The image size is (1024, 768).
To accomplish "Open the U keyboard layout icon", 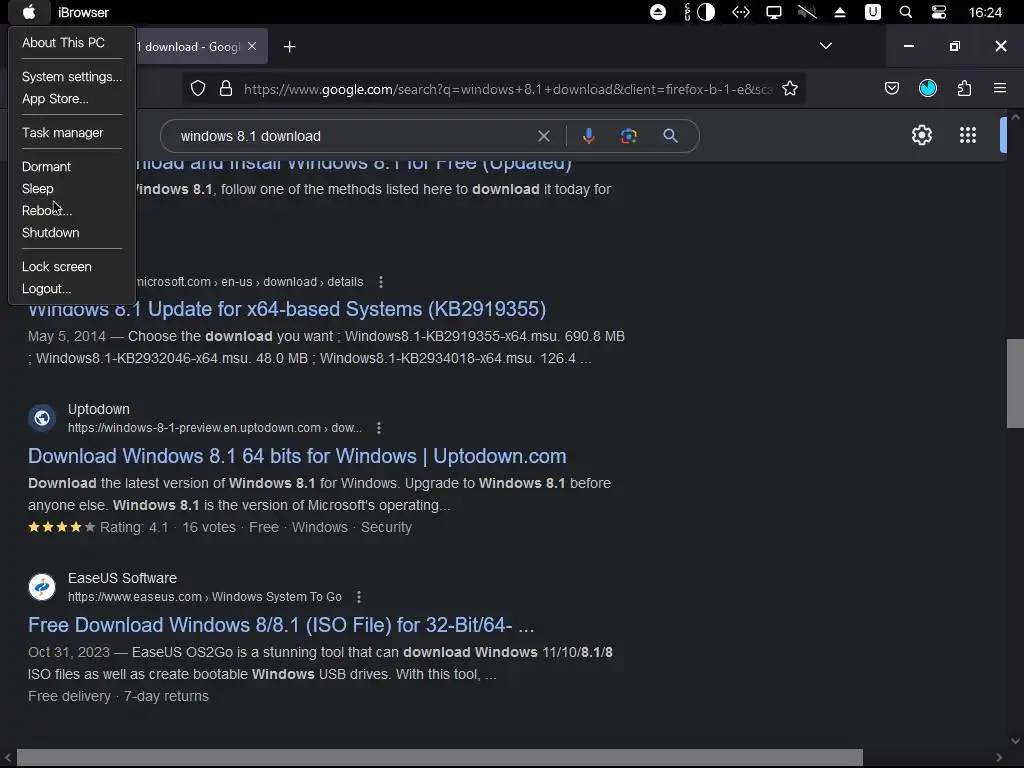I will point(872,12).
